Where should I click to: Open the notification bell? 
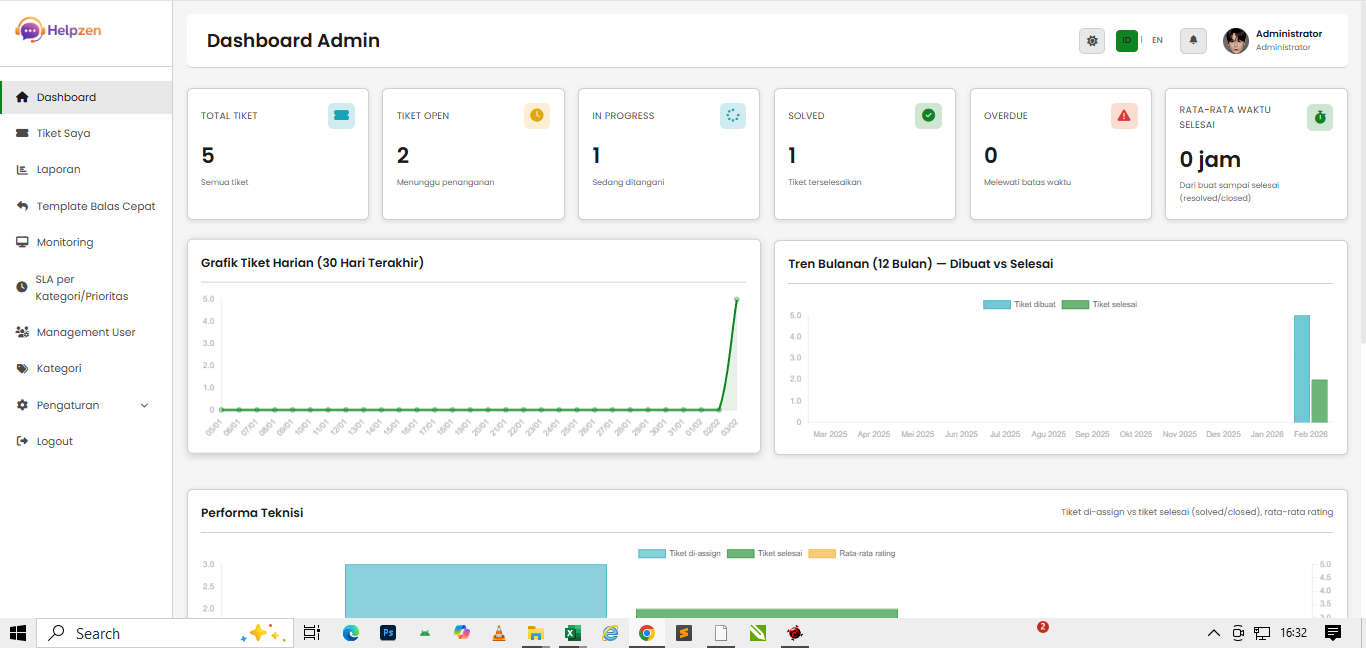(x=1193, y=40)
